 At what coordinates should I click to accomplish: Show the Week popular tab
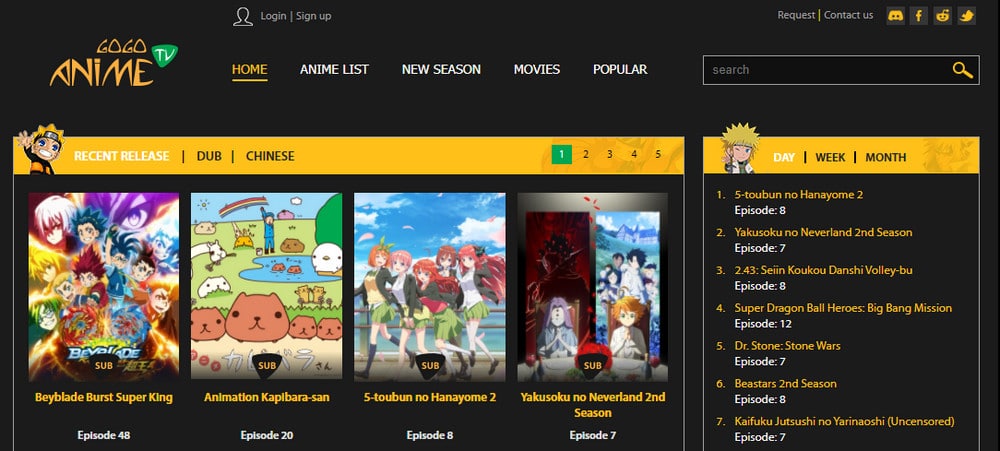point(830,157)
